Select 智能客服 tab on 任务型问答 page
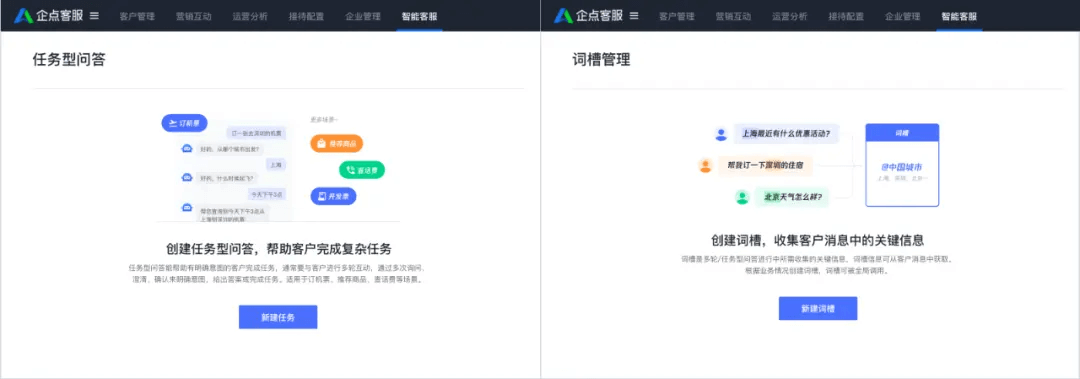Viewport: 1080px width, 379px height. pos(419,16)
